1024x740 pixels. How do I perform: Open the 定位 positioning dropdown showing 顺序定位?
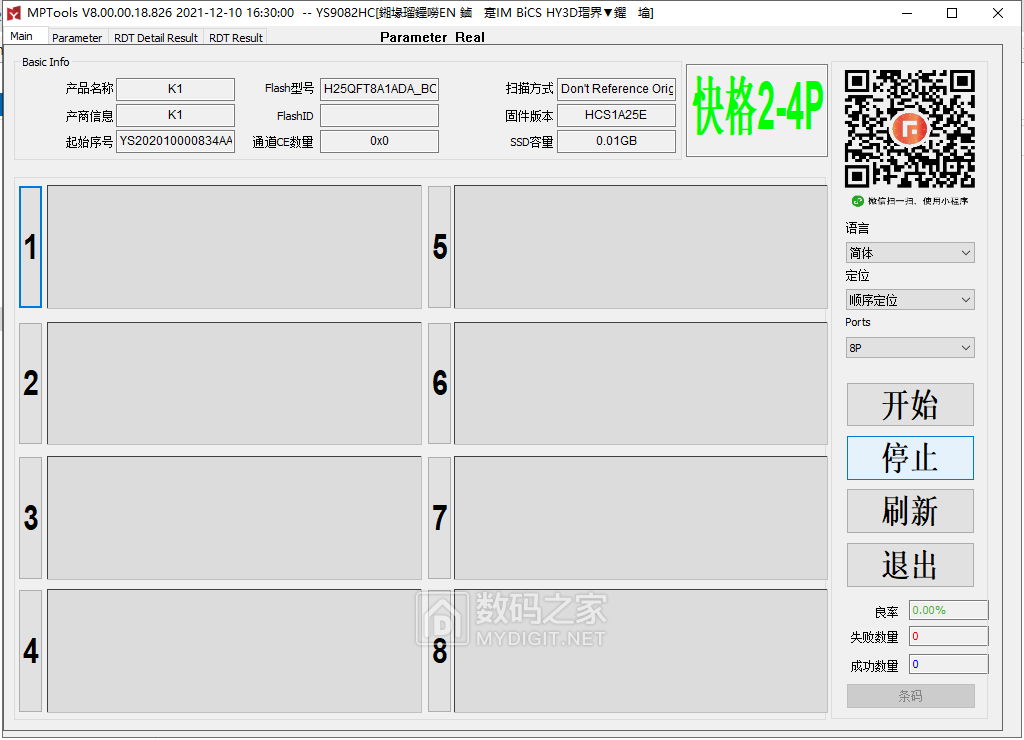point(909,299)
